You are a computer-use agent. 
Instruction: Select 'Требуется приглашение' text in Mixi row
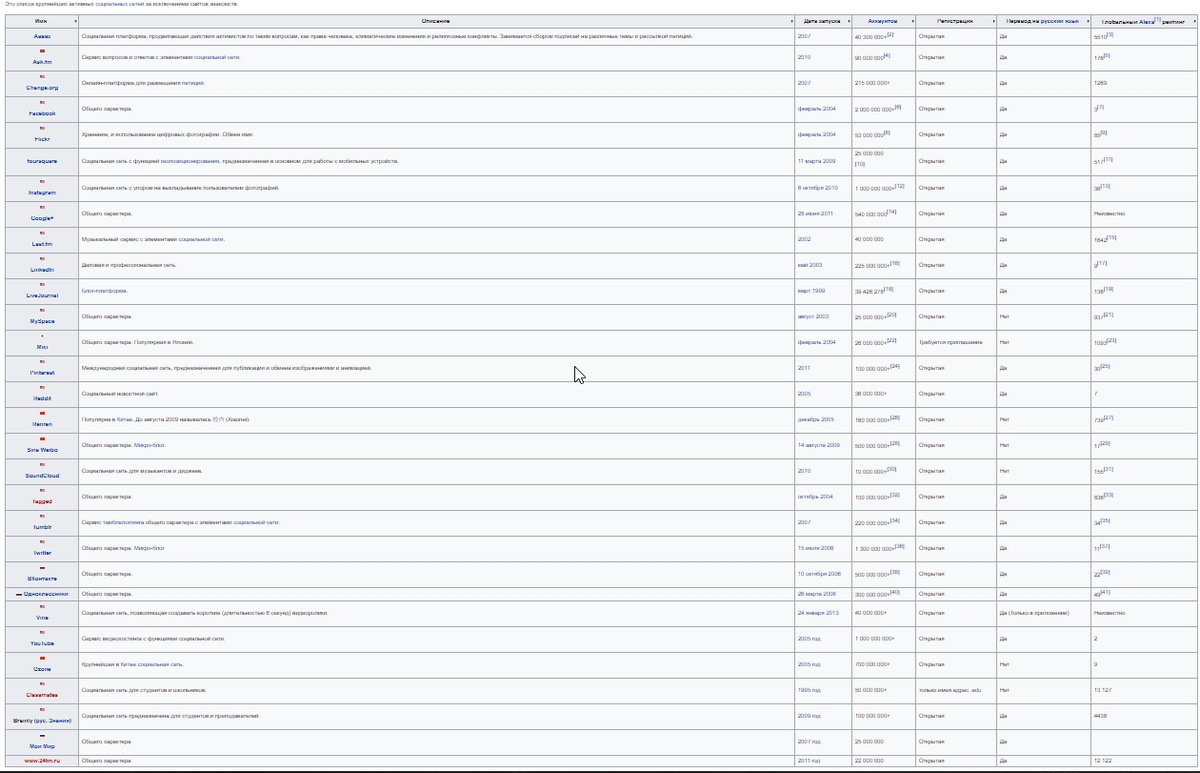(x=951, y=343)
